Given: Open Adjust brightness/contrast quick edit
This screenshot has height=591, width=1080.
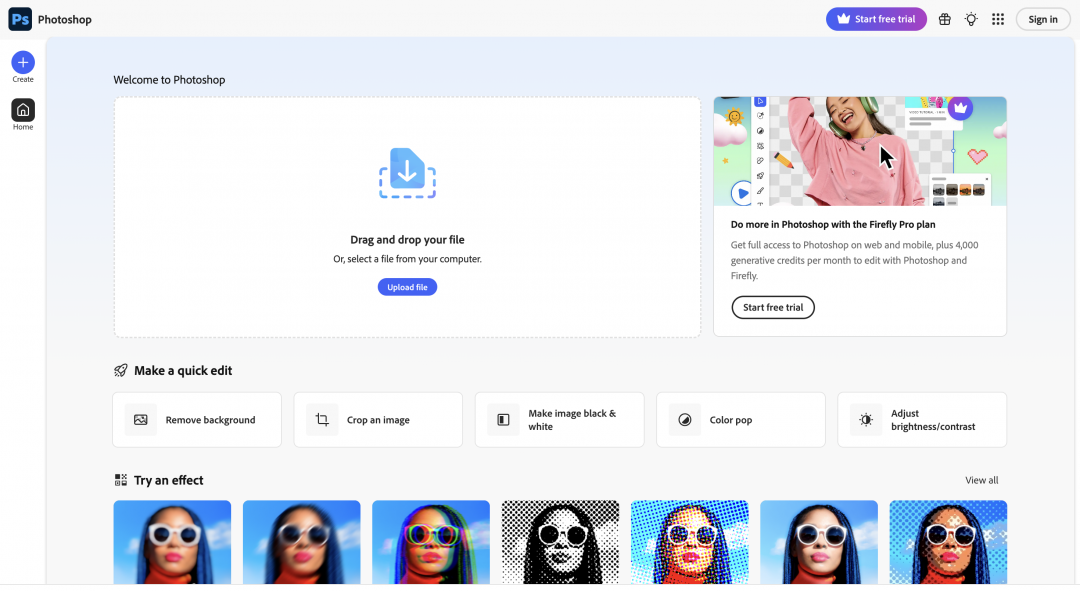Looking at the screenshot, I should [921, 420].
